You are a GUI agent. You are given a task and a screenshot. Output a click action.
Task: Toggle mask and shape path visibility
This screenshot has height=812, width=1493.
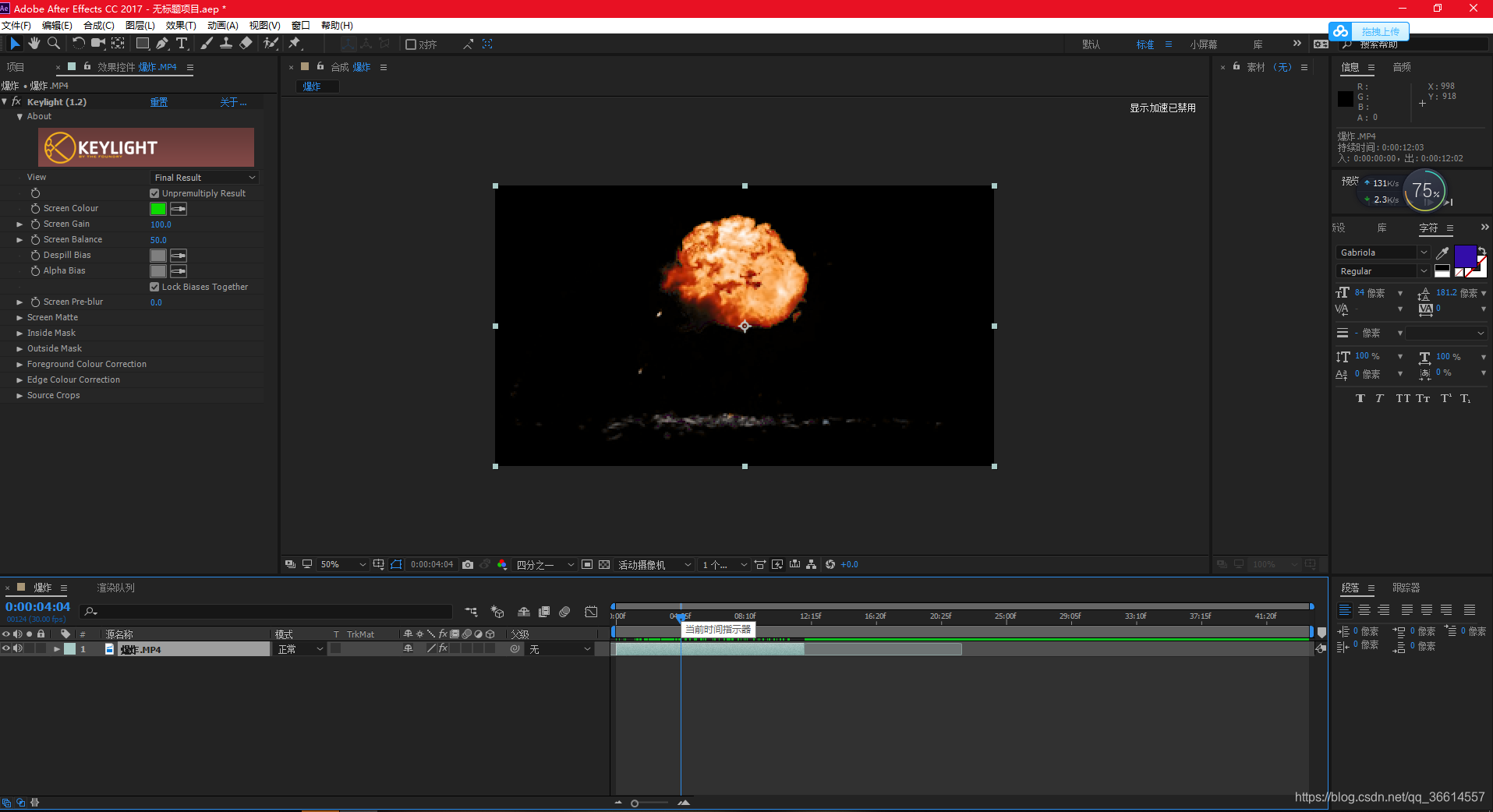click(396, 565)
